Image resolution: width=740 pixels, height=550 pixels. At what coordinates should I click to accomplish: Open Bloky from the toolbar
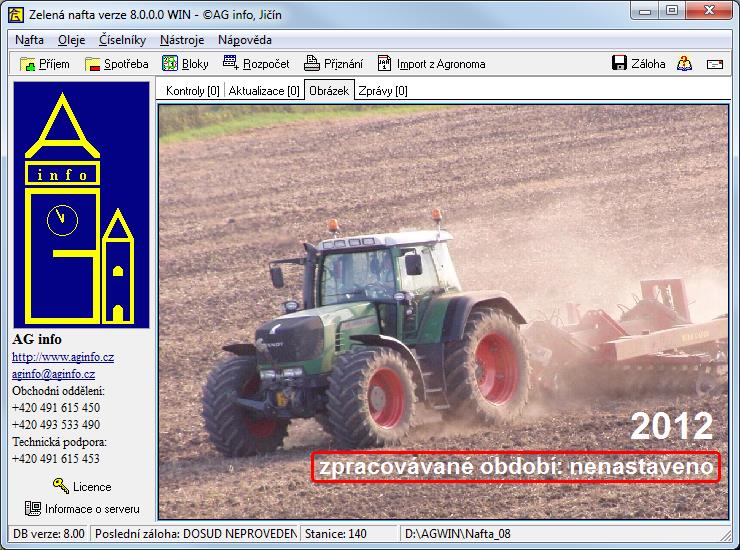(185, 64)
